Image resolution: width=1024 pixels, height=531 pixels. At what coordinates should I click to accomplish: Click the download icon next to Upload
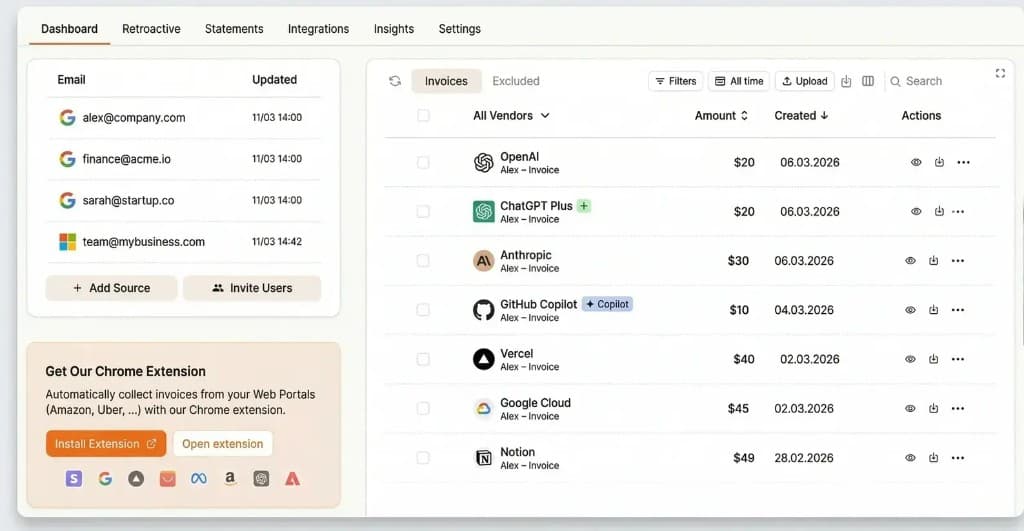coord(846,81)
